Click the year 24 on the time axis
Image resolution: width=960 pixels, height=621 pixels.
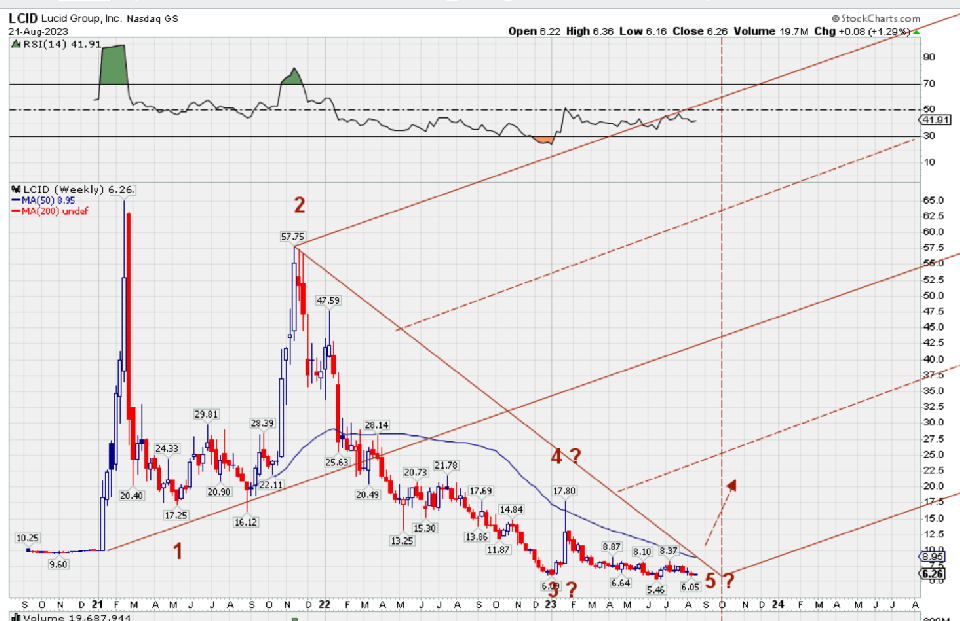click(x=778, y=604)
